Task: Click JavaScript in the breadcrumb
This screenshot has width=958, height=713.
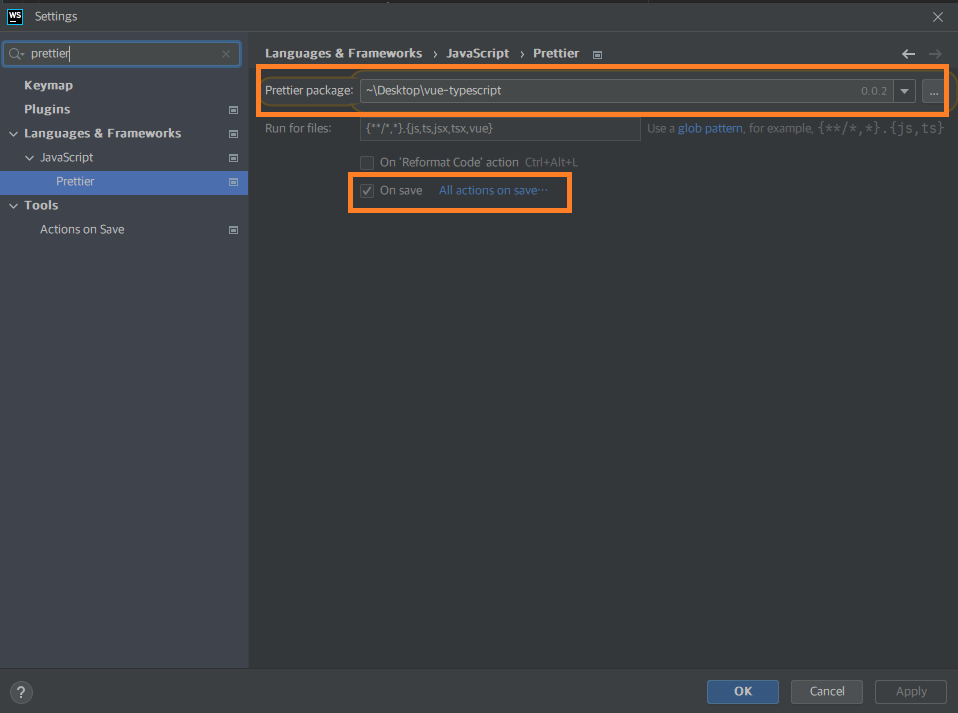Action: click(x=477, y=54)
